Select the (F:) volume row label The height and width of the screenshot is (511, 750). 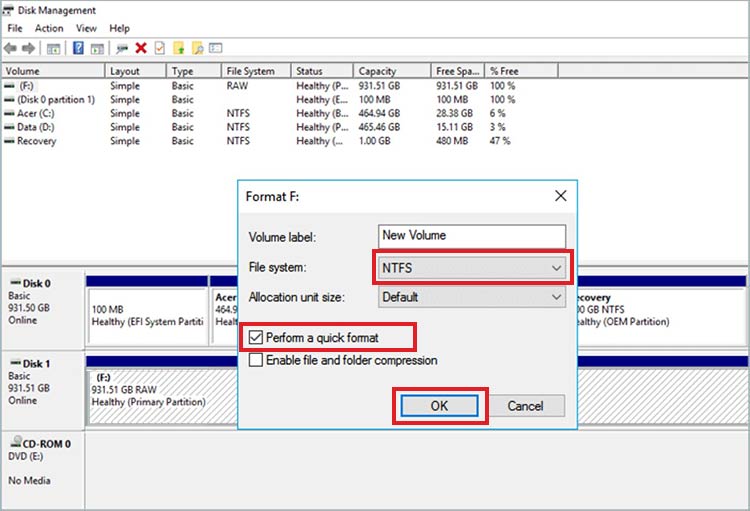(x=26, y=86)
